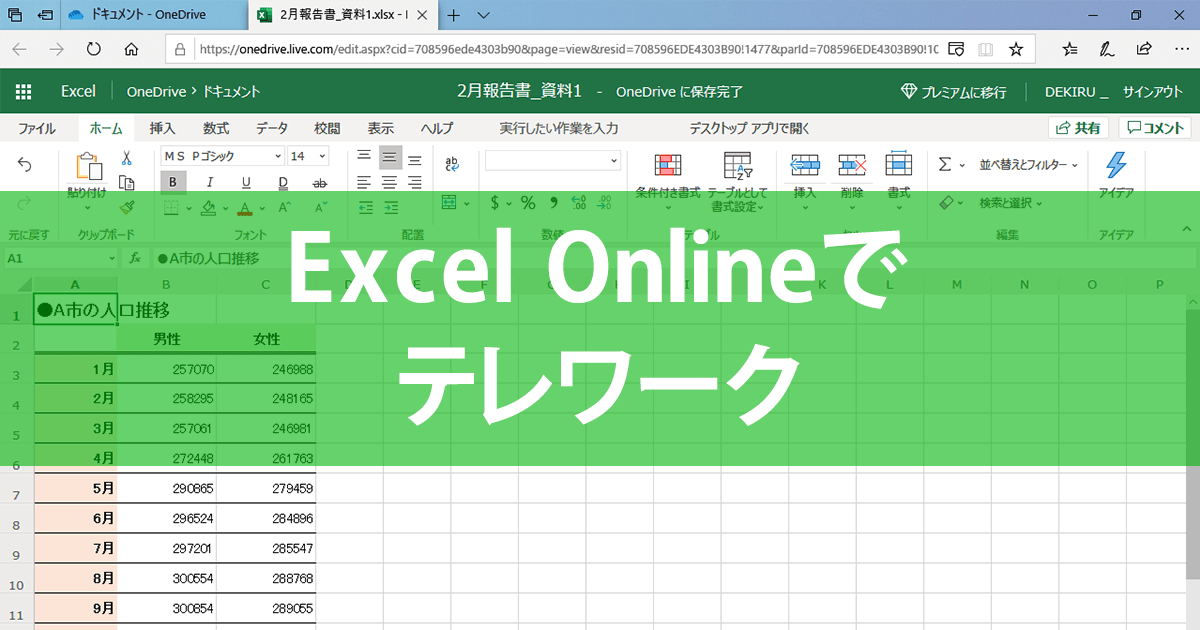This screenshot has height=630, width=1200.
Task: Switch to the 挿入 ribbon tab
Action: (162, 128)
